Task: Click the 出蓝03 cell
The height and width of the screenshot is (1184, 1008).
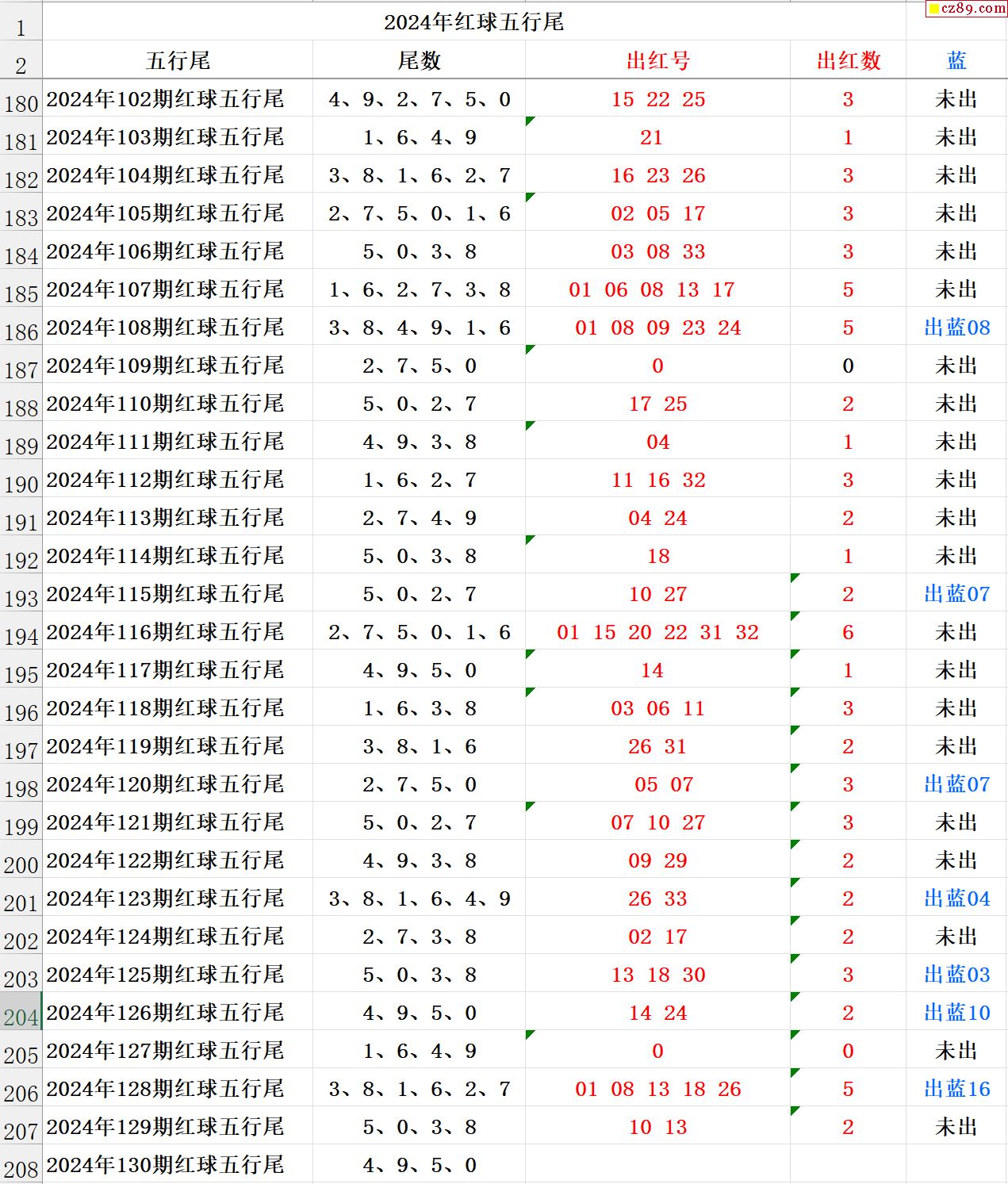Action: pyautogui.click(x=956, y=975)
